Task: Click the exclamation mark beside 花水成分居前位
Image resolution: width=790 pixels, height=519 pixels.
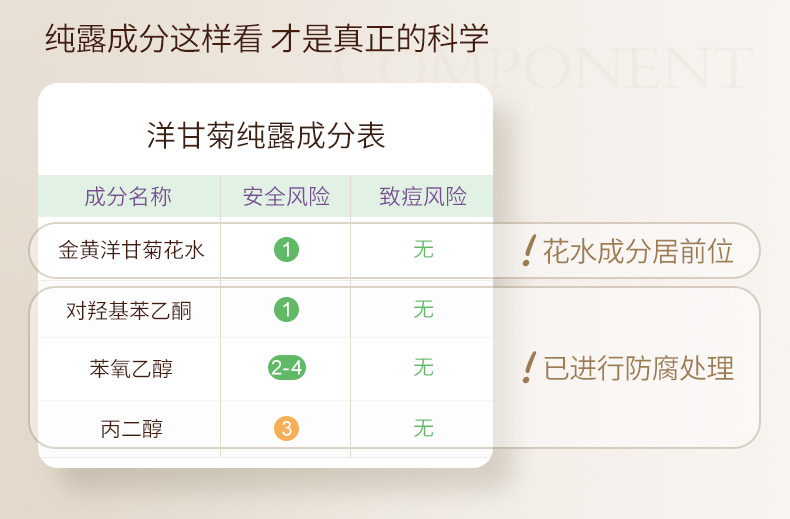Action: click(x=529, y=251)
